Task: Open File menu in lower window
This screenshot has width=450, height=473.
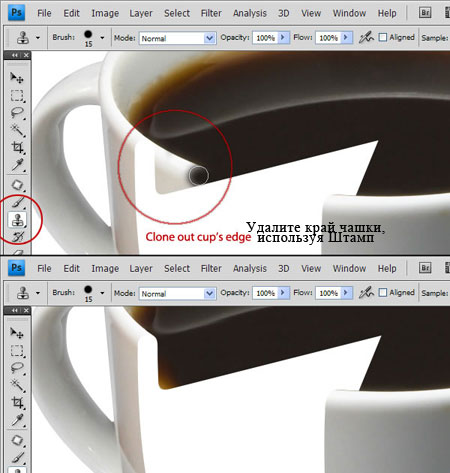Action: coord(44,269)
